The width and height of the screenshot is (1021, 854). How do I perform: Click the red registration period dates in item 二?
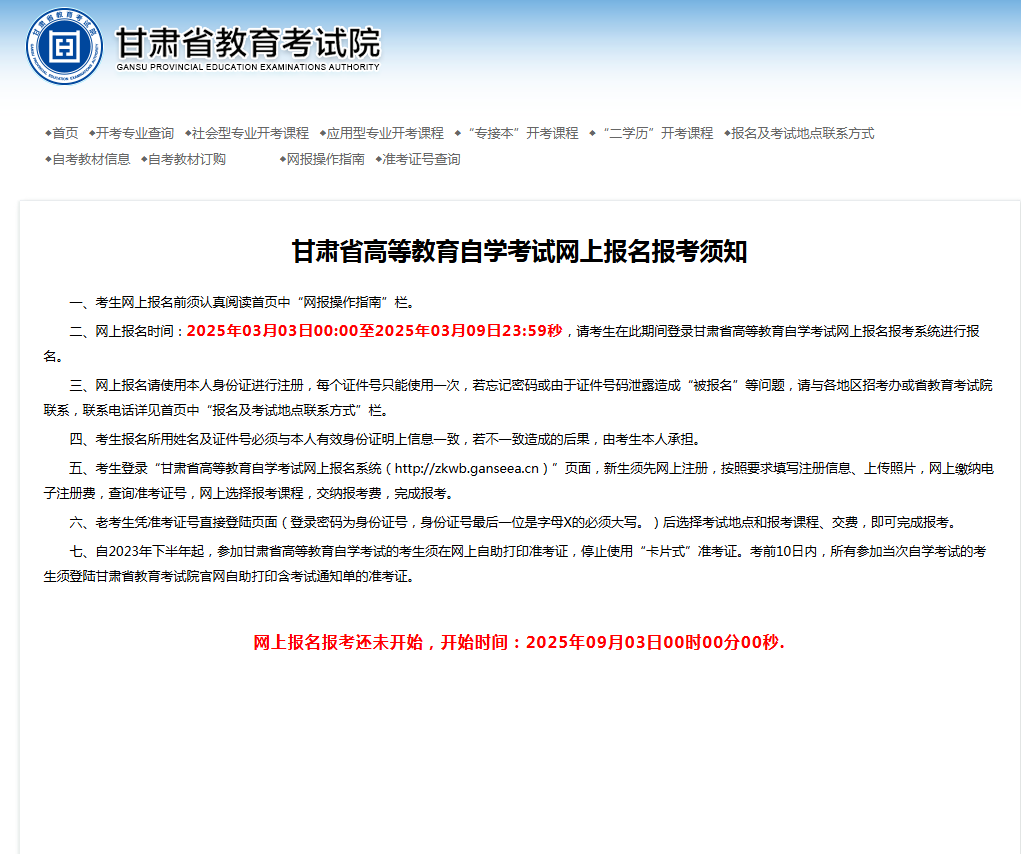(x=374, y=331)
